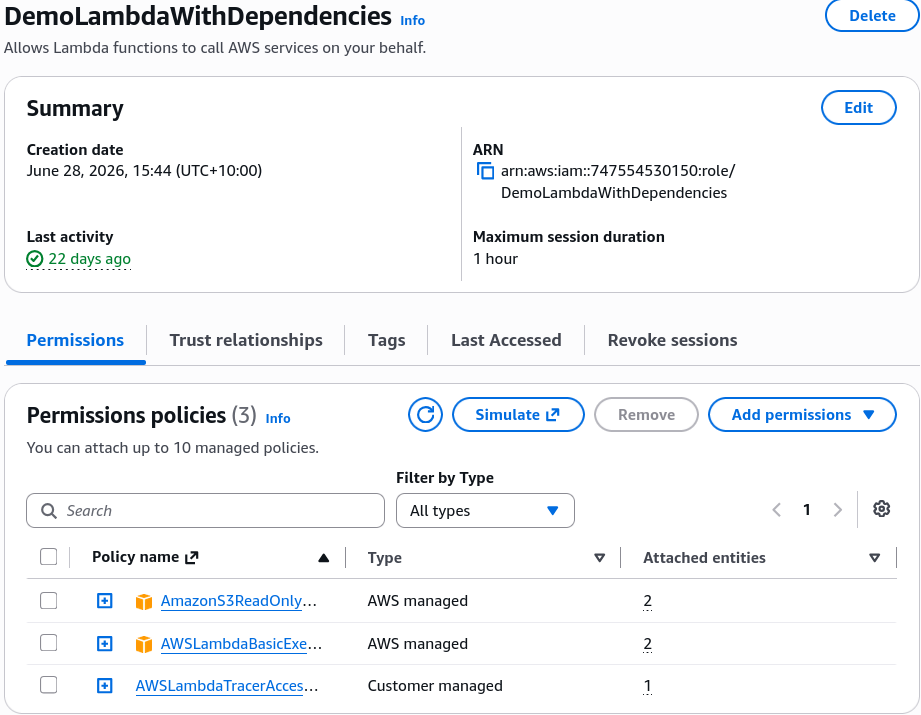
Task: Open the Add permissions dropdown
Action: click(802, 415)
